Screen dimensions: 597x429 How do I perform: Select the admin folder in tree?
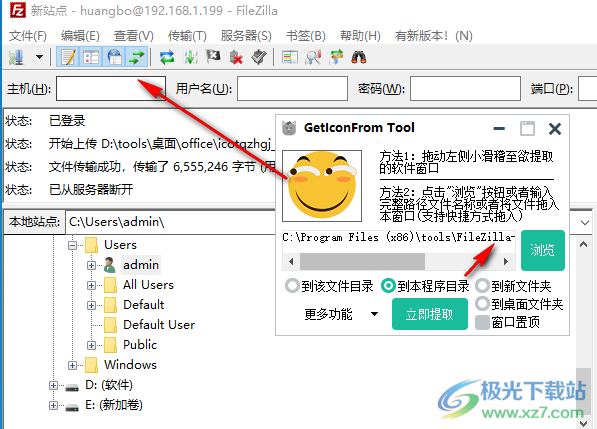pos(141,265)
